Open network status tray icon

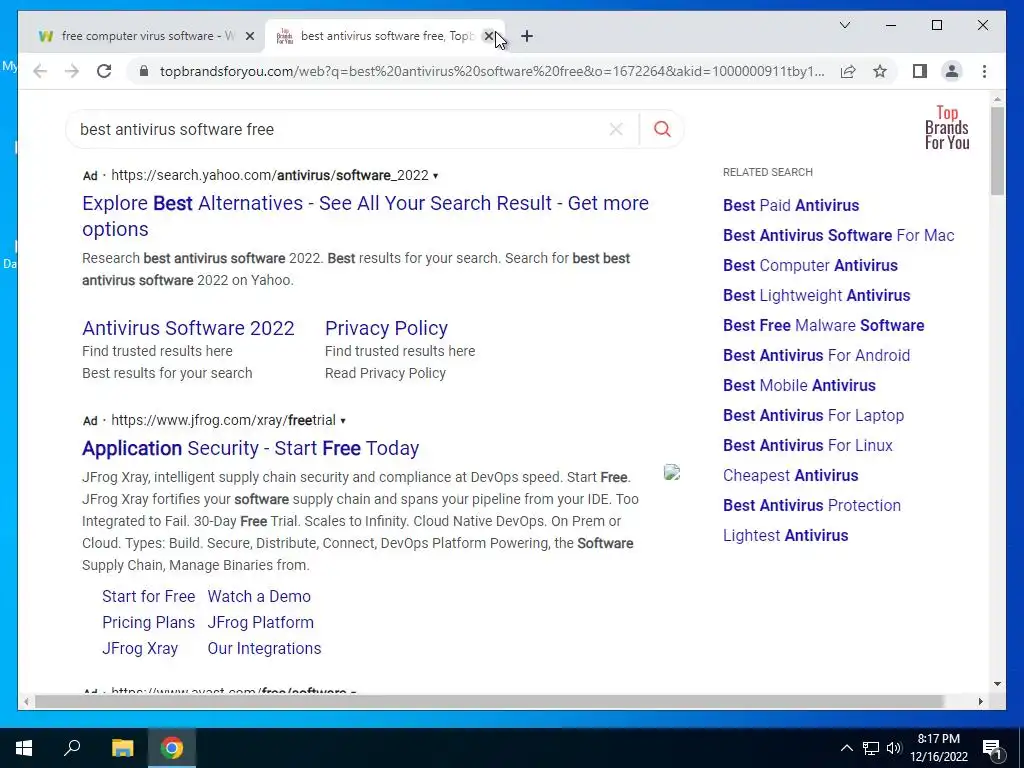[871, 748]
